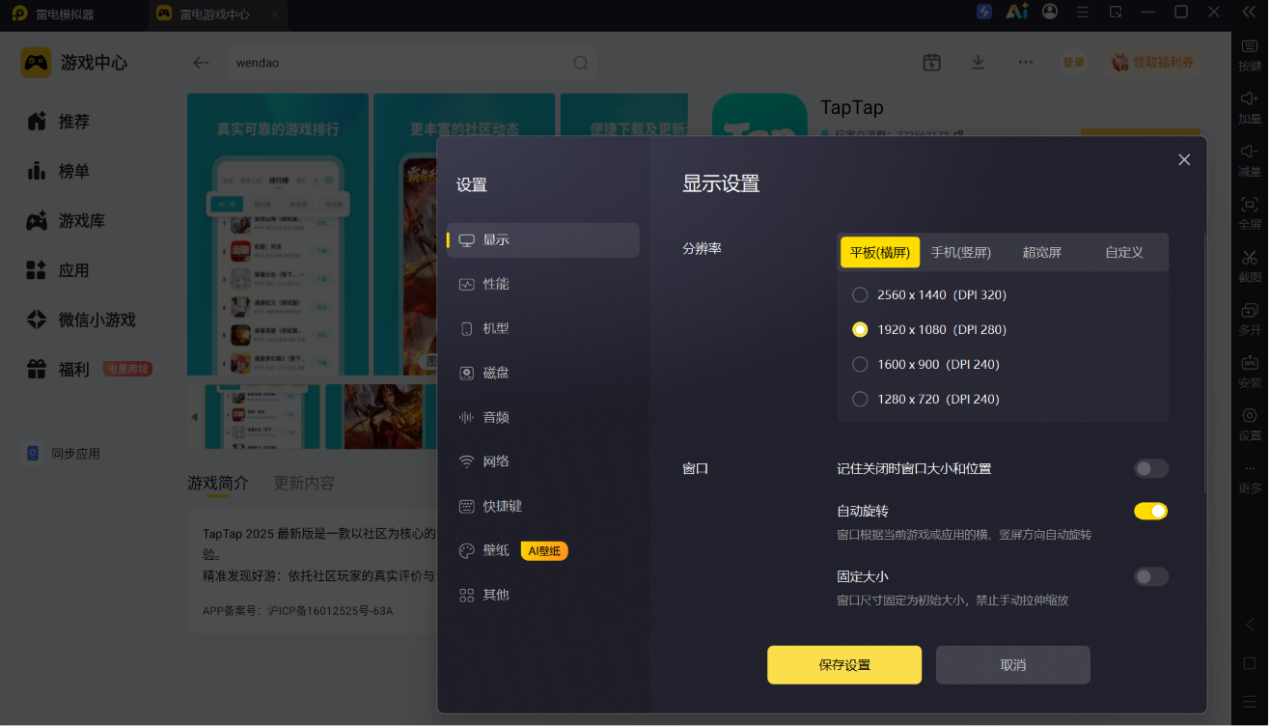
Task: Click the calendar icon in game center toolbar
Action: click(931, 62)
